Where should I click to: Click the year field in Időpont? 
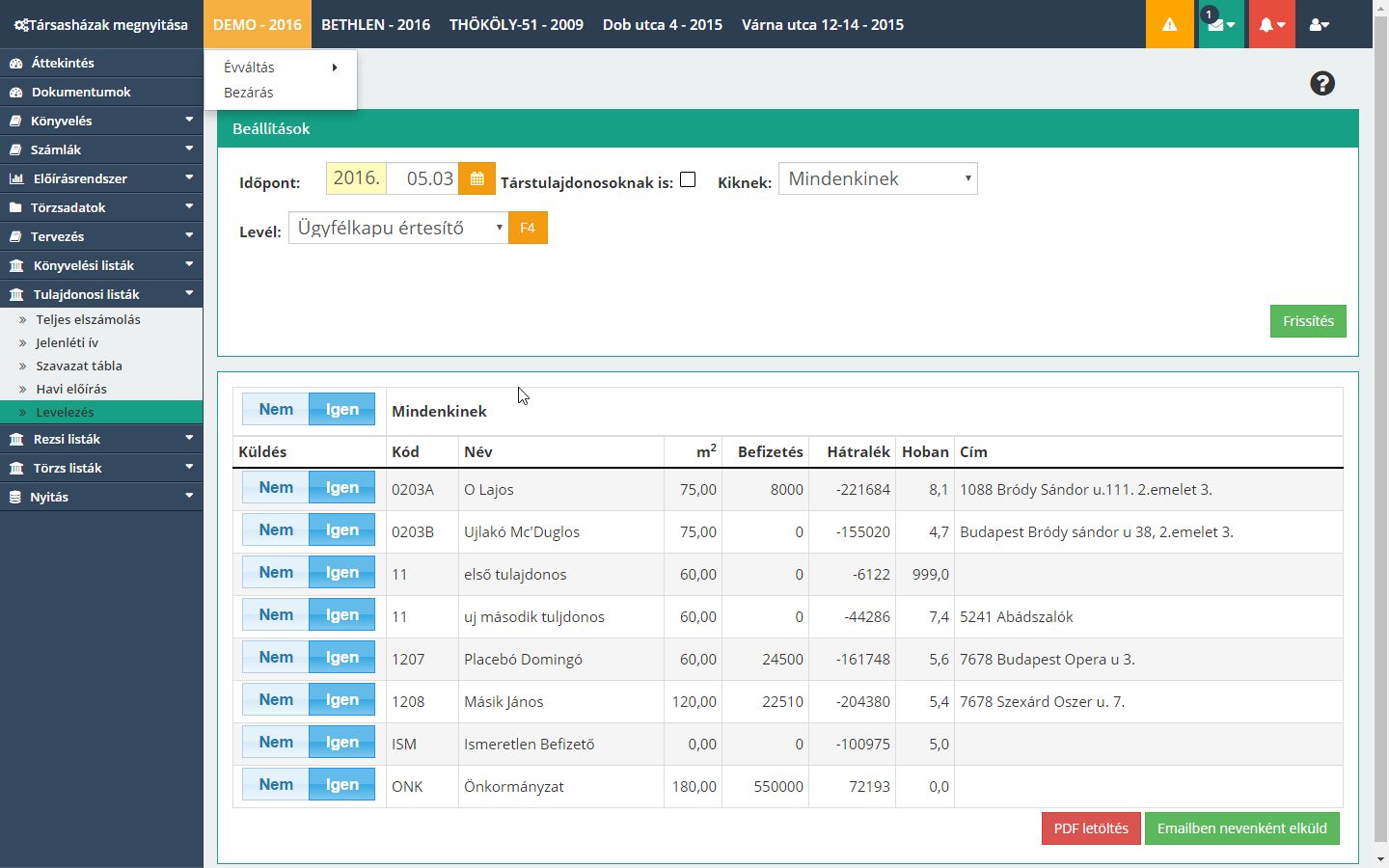356,178
